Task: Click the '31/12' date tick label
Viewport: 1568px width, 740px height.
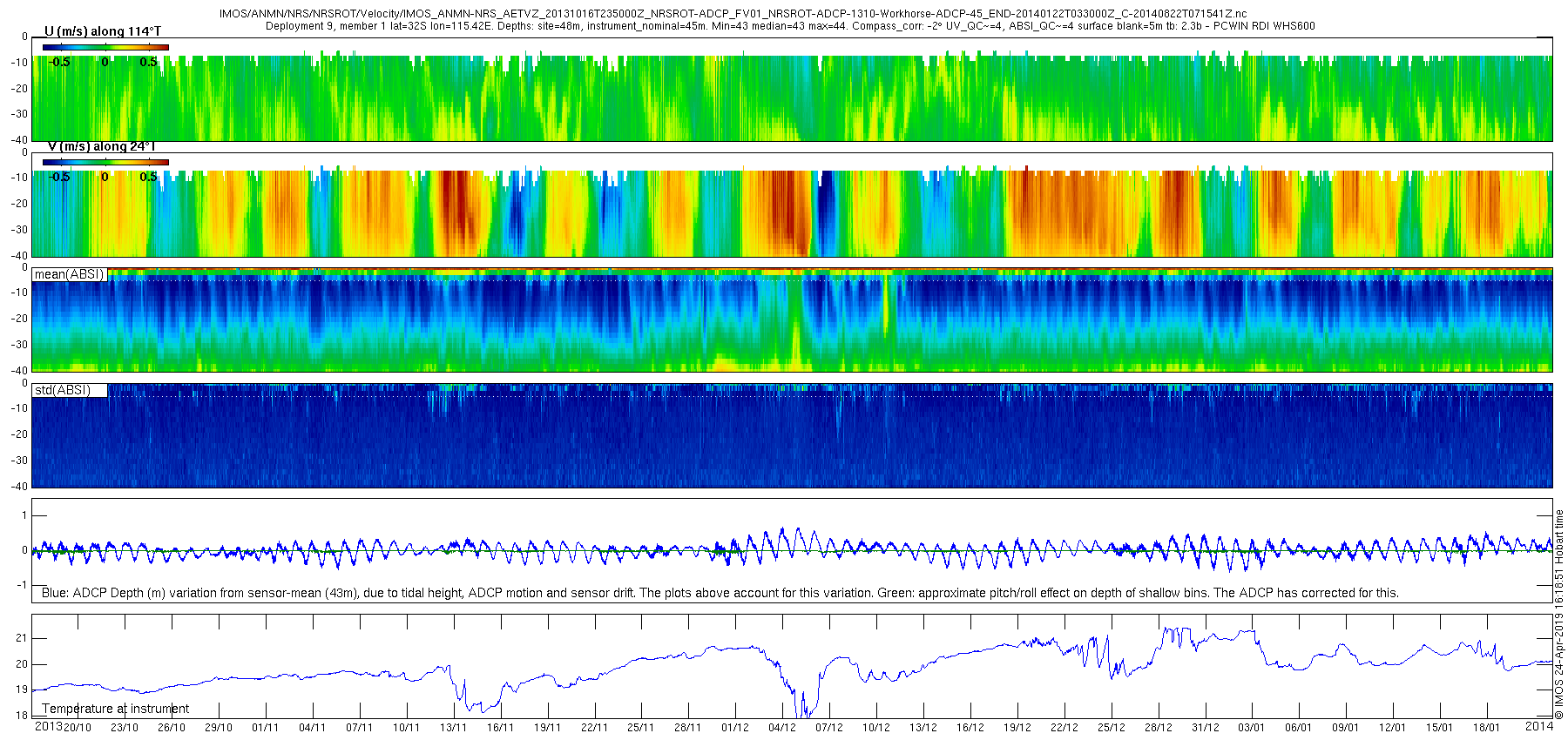Action: pos(1206,728)
